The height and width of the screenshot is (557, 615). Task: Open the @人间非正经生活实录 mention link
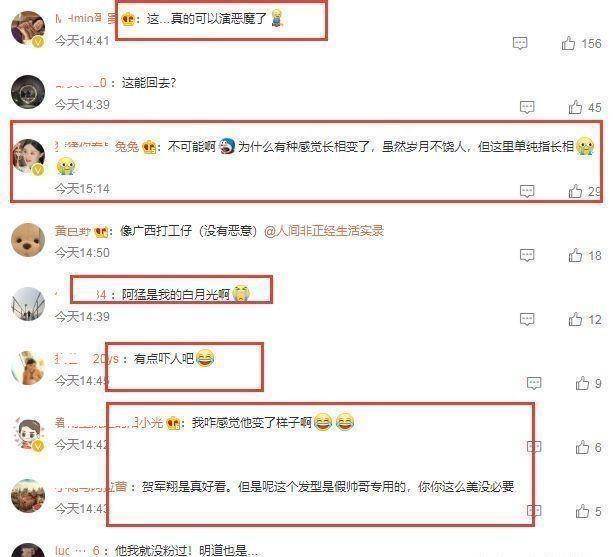[324, 231]
